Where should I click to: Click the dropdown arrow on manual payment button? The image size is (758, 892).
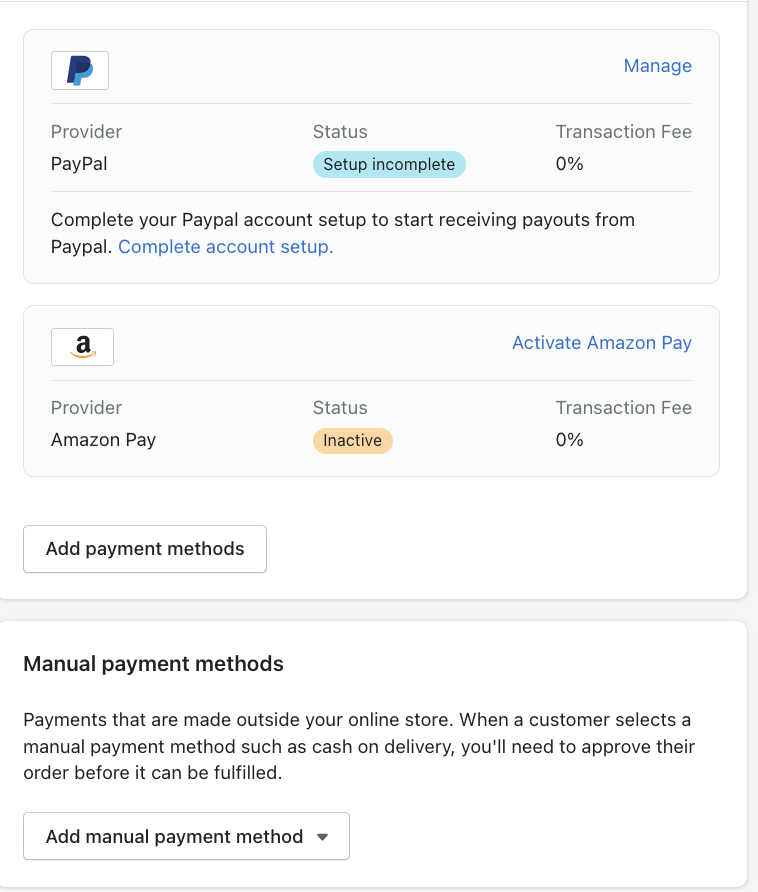323,837
